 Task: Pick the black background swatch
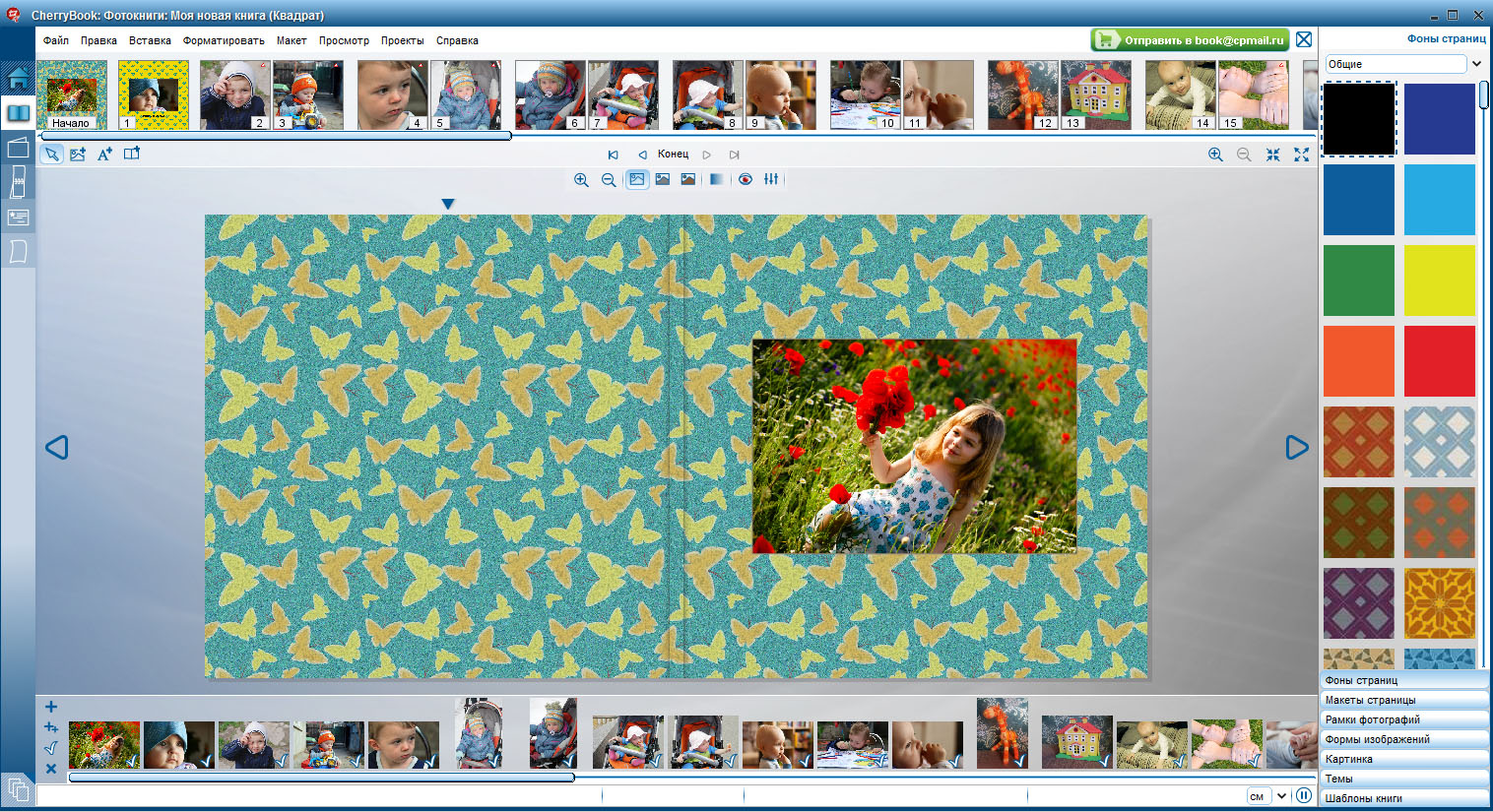pyautogui.click(x=1359, y=119)
